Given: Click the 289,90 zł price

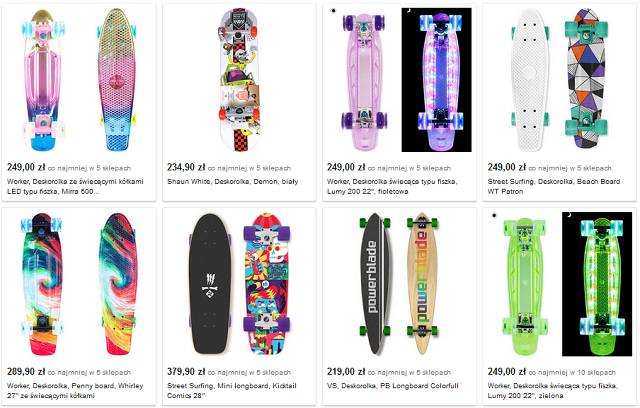Looking at the screenshot, I should point(27,370).
